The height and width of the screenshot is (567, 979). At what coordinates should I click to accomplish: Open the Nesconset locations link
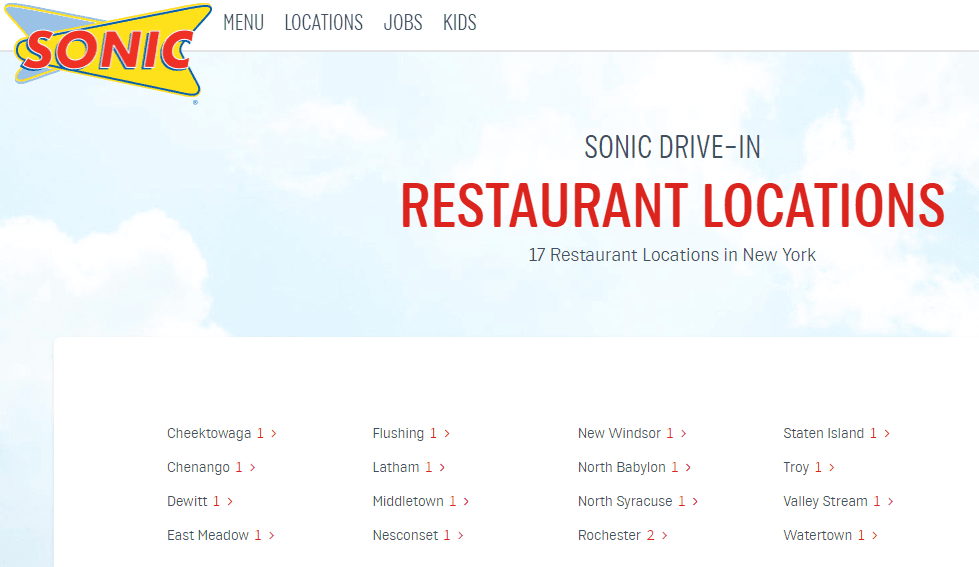point(418,535)
